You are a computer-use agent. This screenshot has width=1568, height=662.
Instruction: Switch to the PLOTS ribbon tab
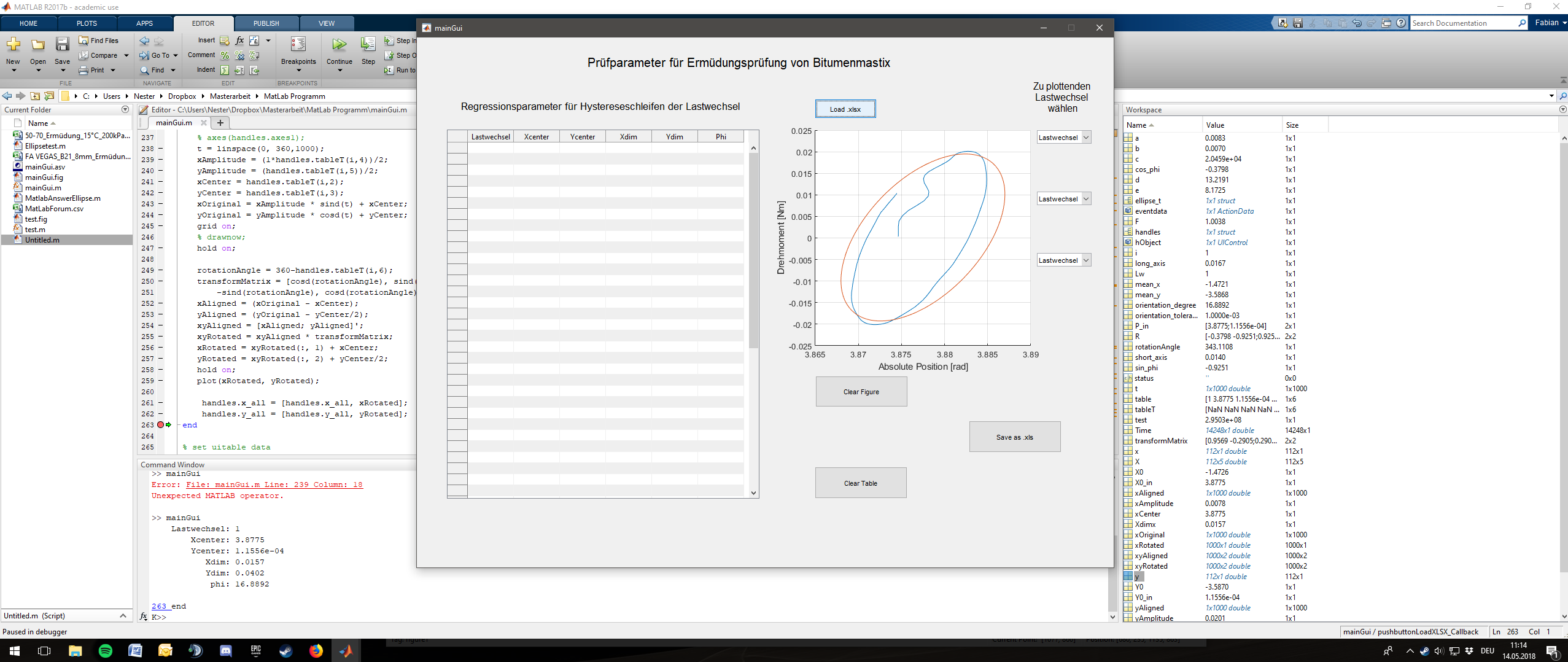[x=87, y=23]
